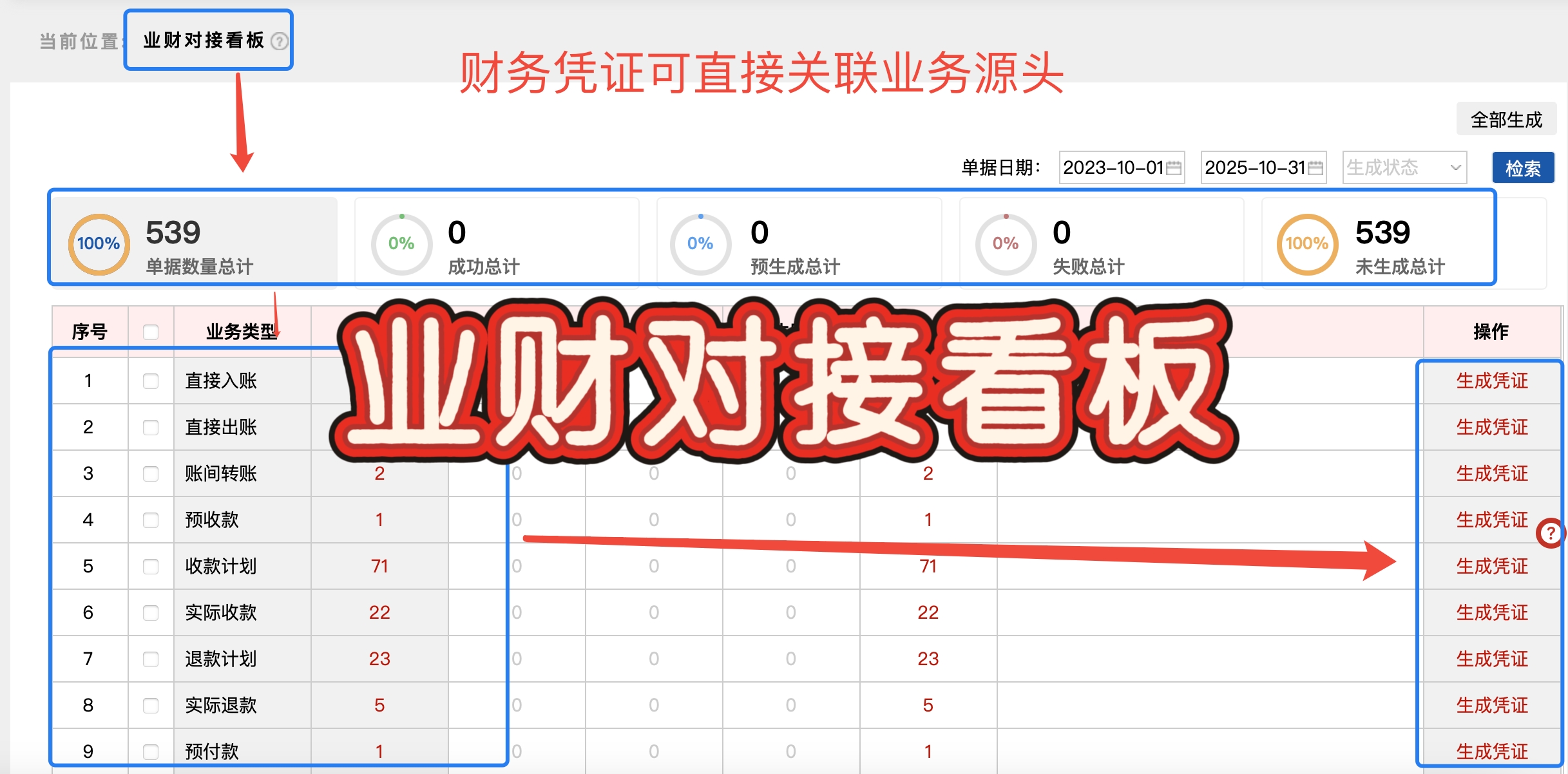Open the end date calendar icon
The width and height of the screenshot is (1568, 774).
[x=1315, y=168]
